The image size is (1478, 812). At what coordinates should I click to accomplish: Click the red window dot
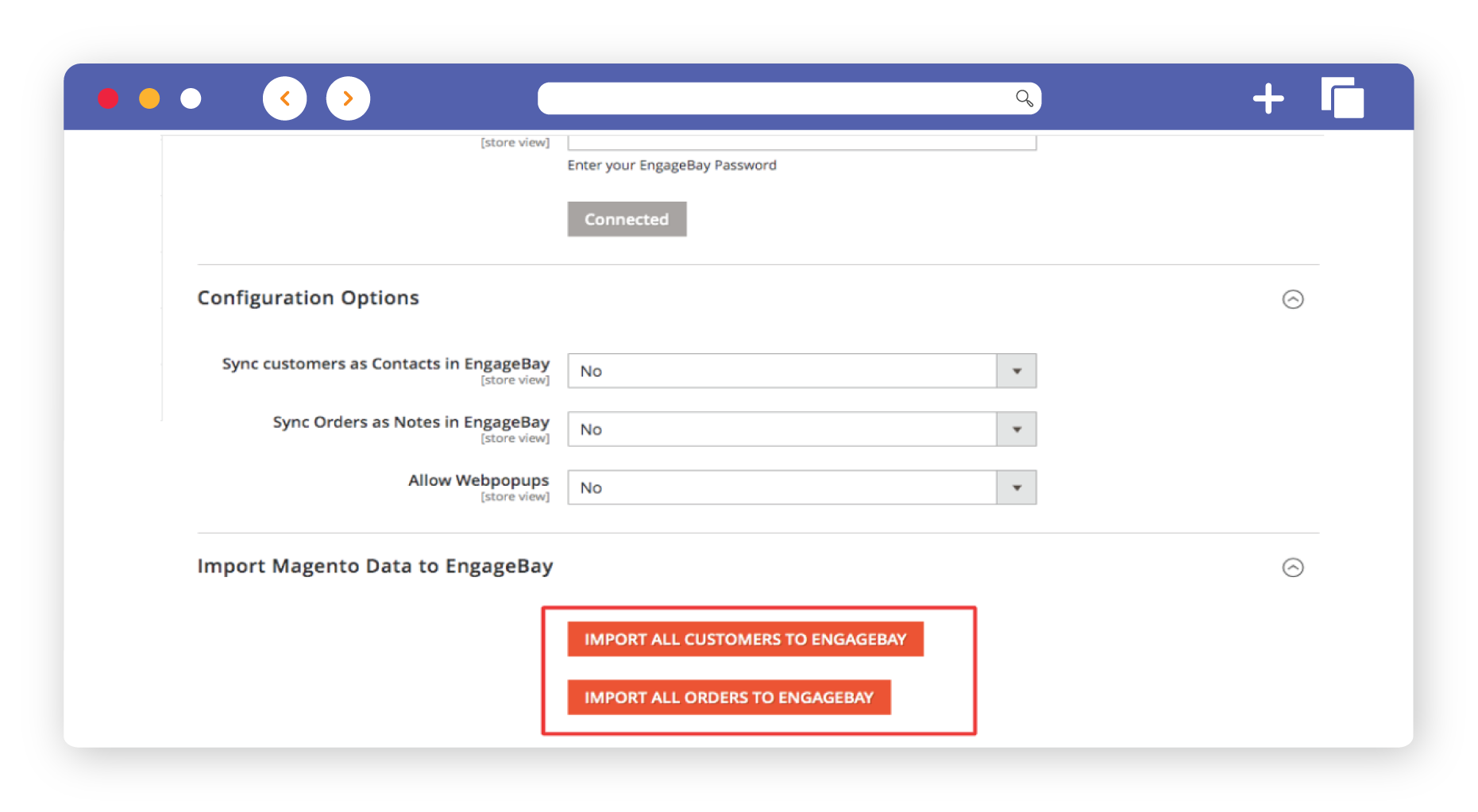[108, 98]
